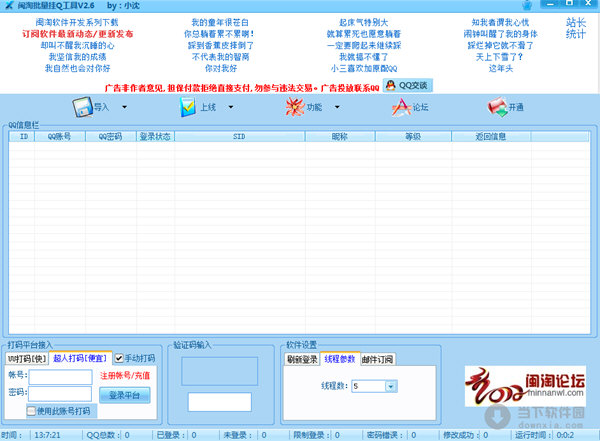Switch to the 超人打码[便宜] tab
This screenshot has width=600, height=441.
coord(80,358)
